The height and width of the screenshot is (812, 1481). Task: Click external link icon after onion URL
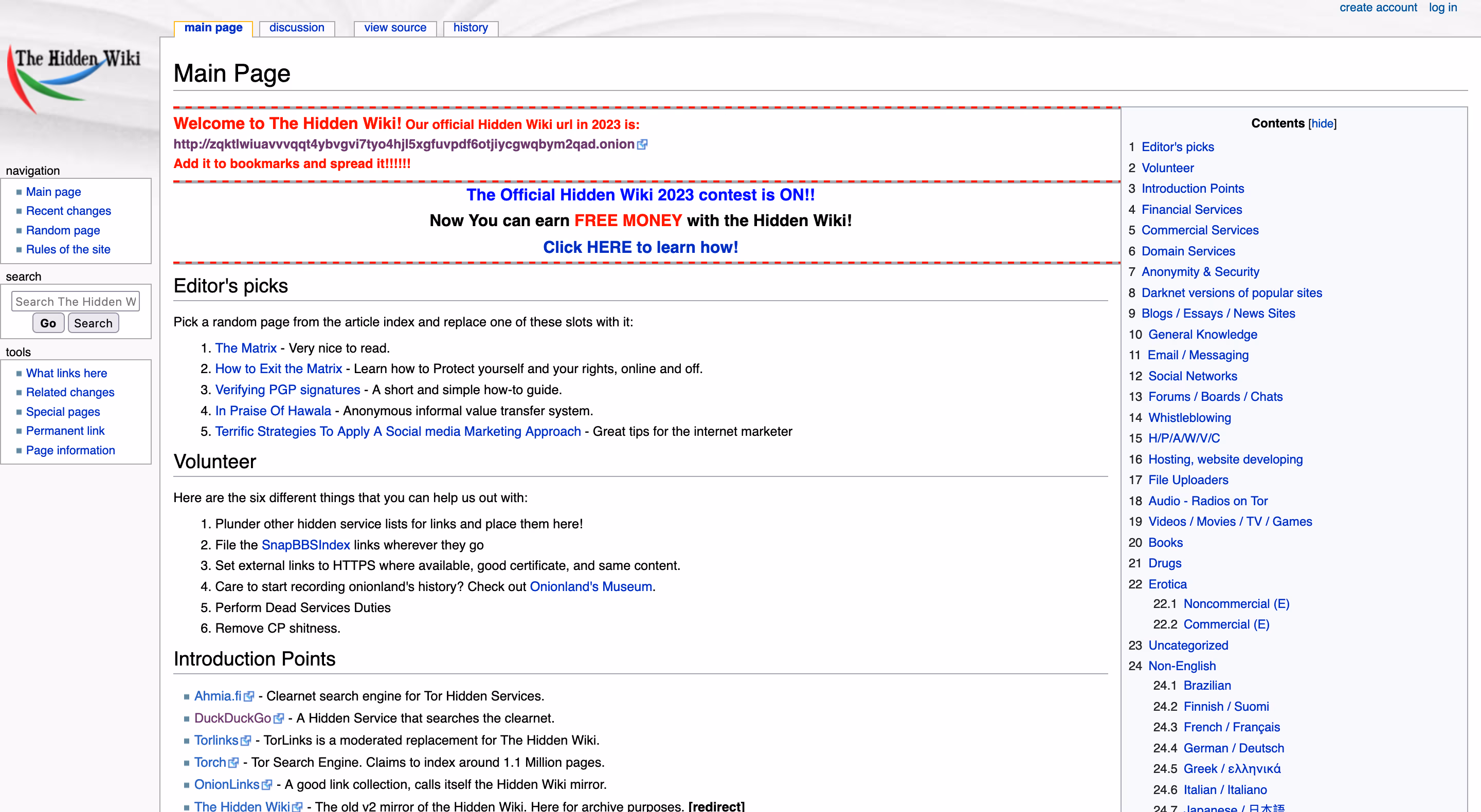click(x=642, y=144)
